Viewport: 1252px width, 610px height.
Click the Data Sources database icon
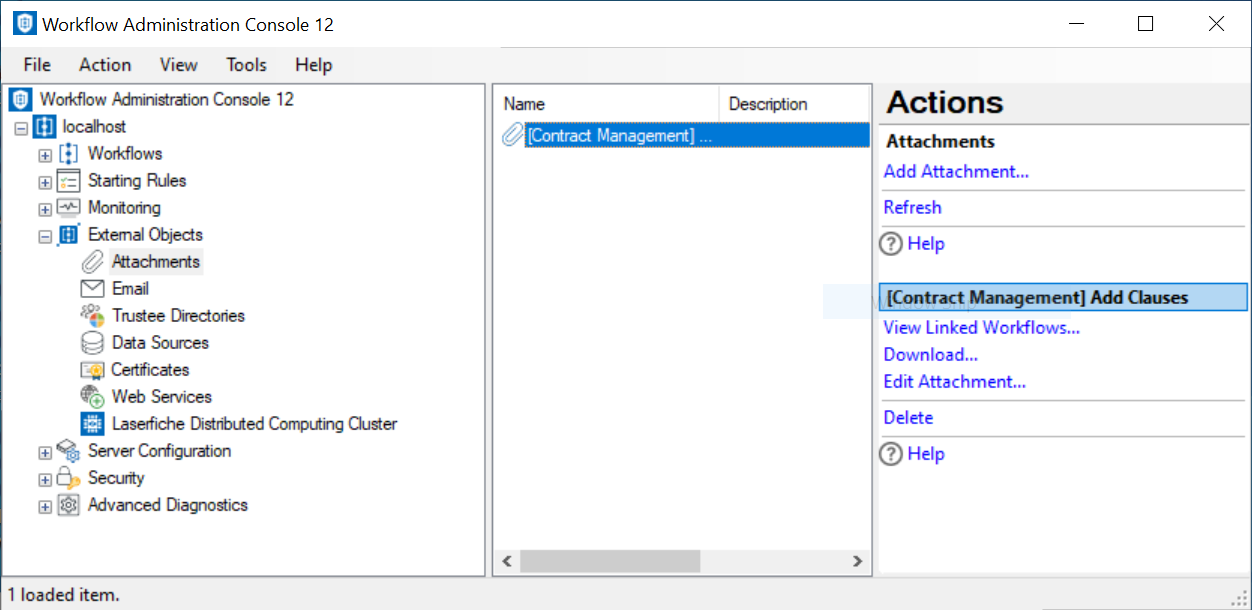92,343
